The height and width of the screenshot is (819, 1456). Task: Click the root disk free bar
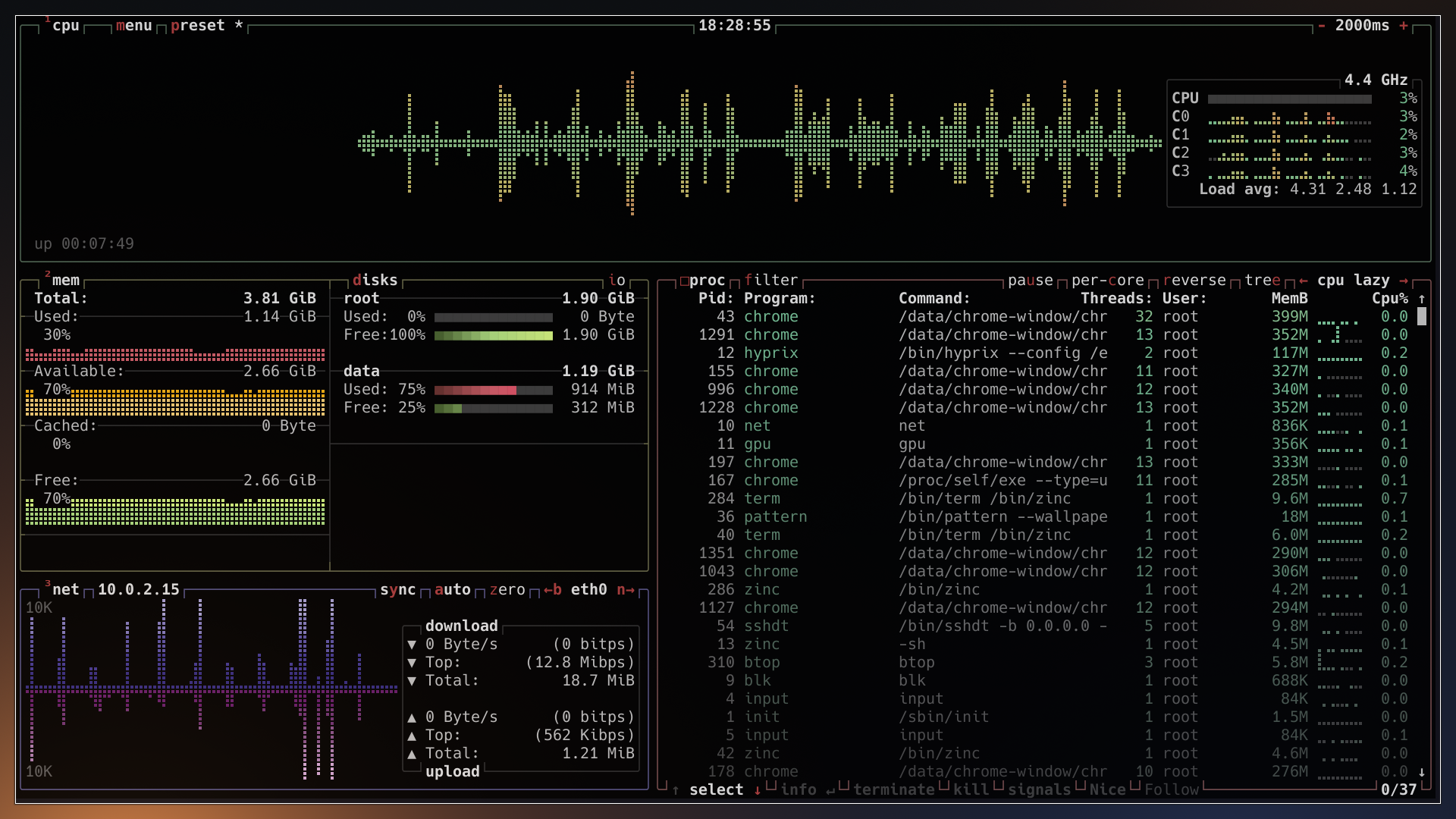[494, 335]
